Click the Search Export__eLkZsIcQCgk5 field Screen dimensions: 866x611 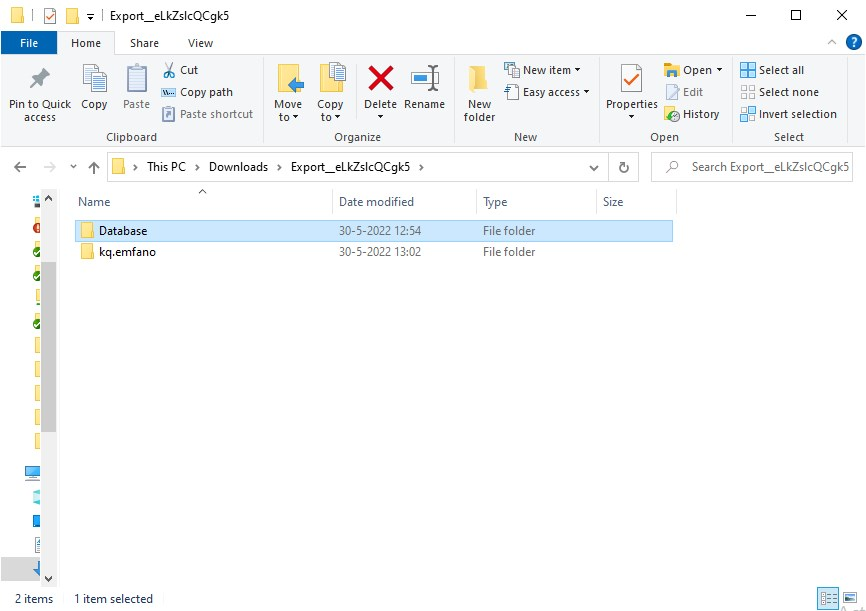point(752,167)
